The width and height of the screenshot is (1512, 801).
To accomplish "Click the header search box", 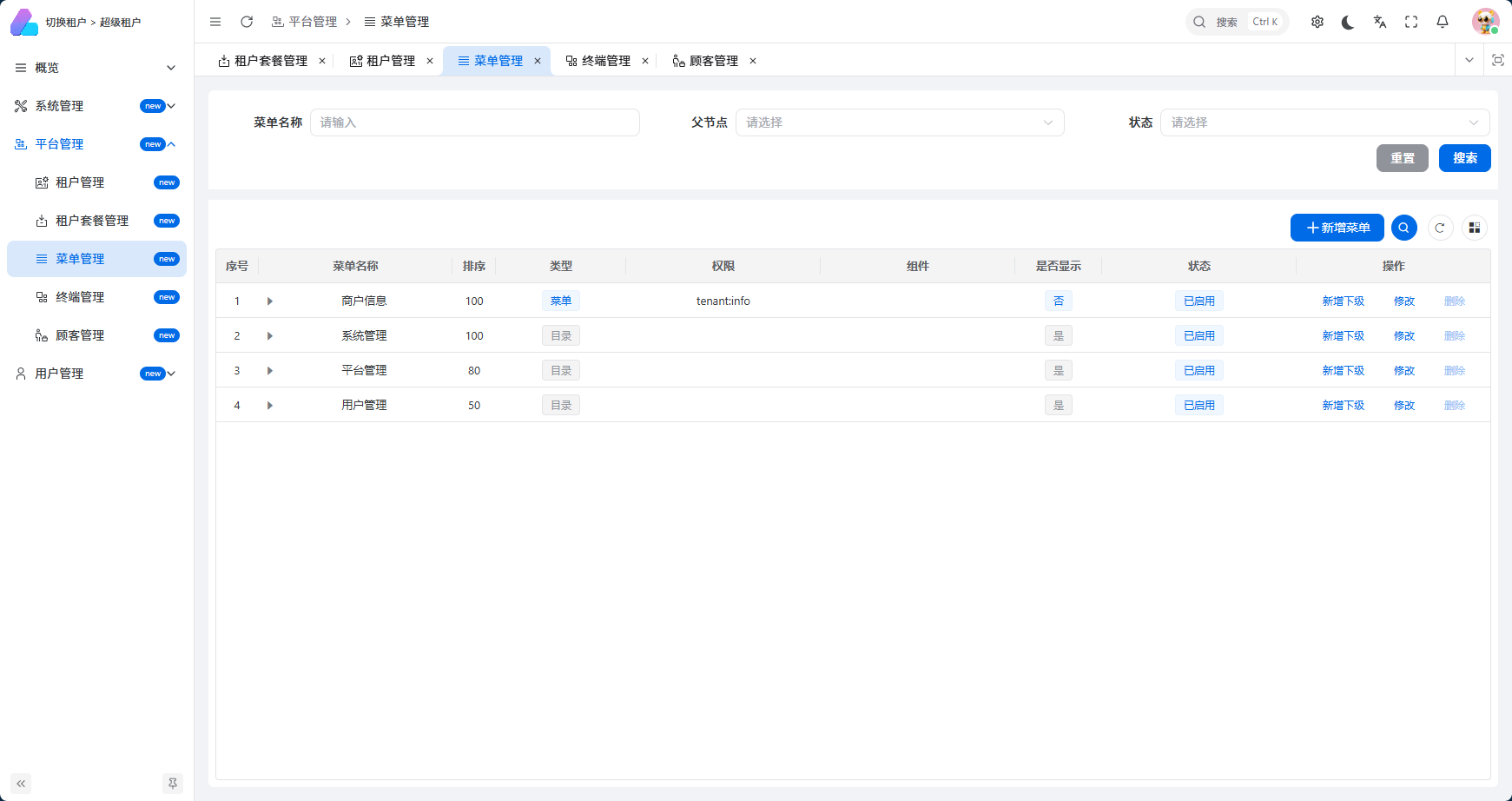I will [1238, 22].
